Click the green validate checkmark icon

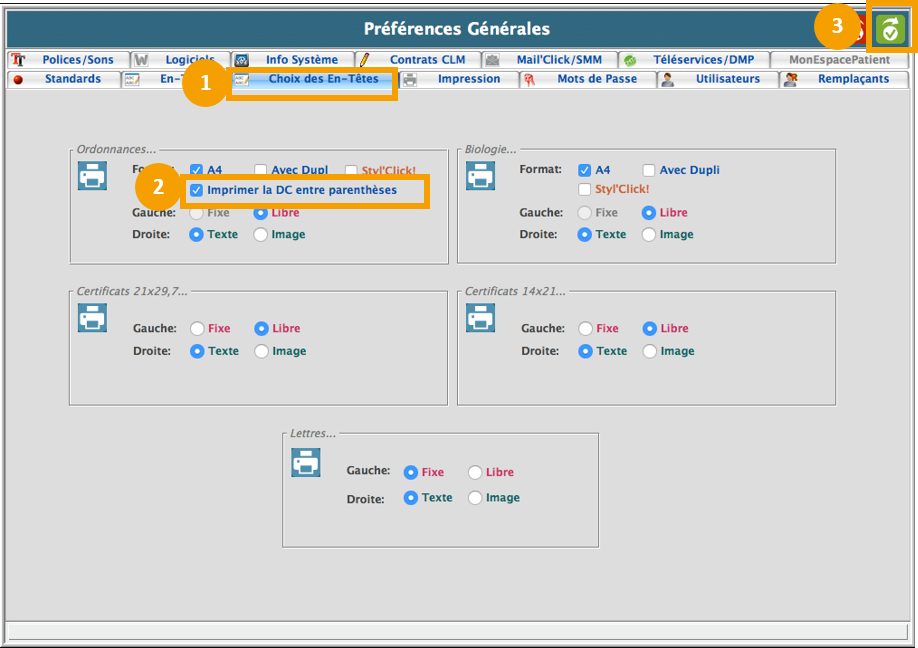[889, 30]
